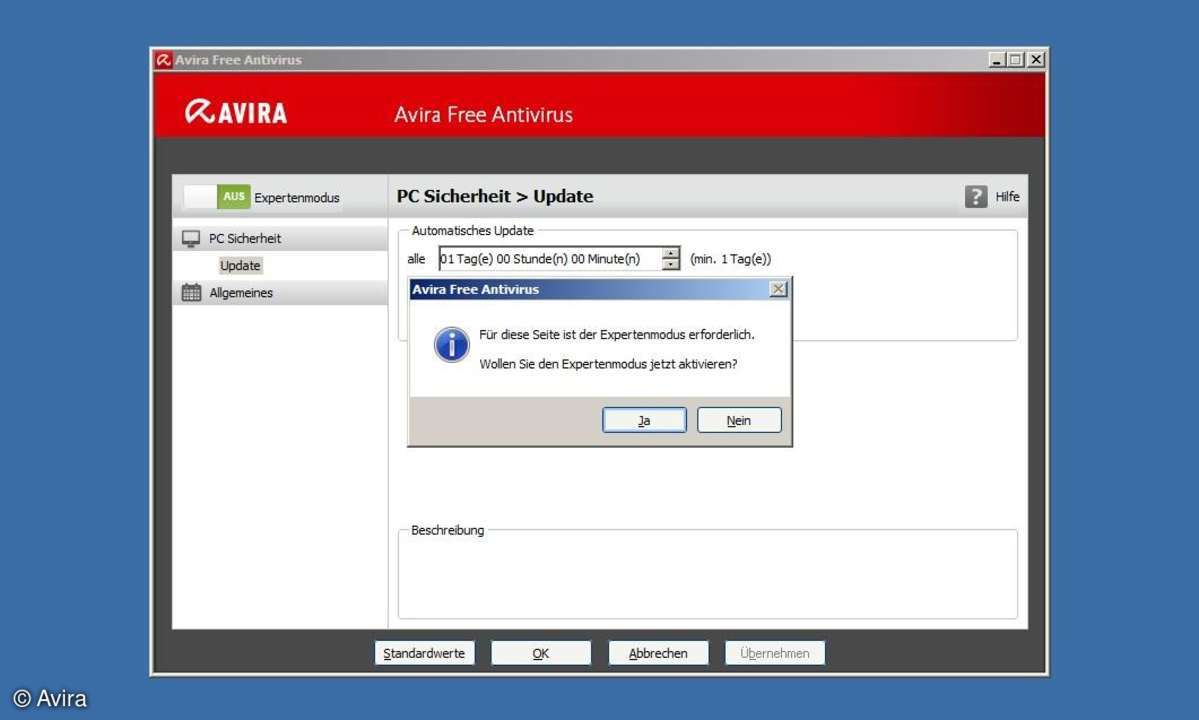Open the Hilfe question mark icon
This screenshot has width=1199, height=720.
click(975, 196)
